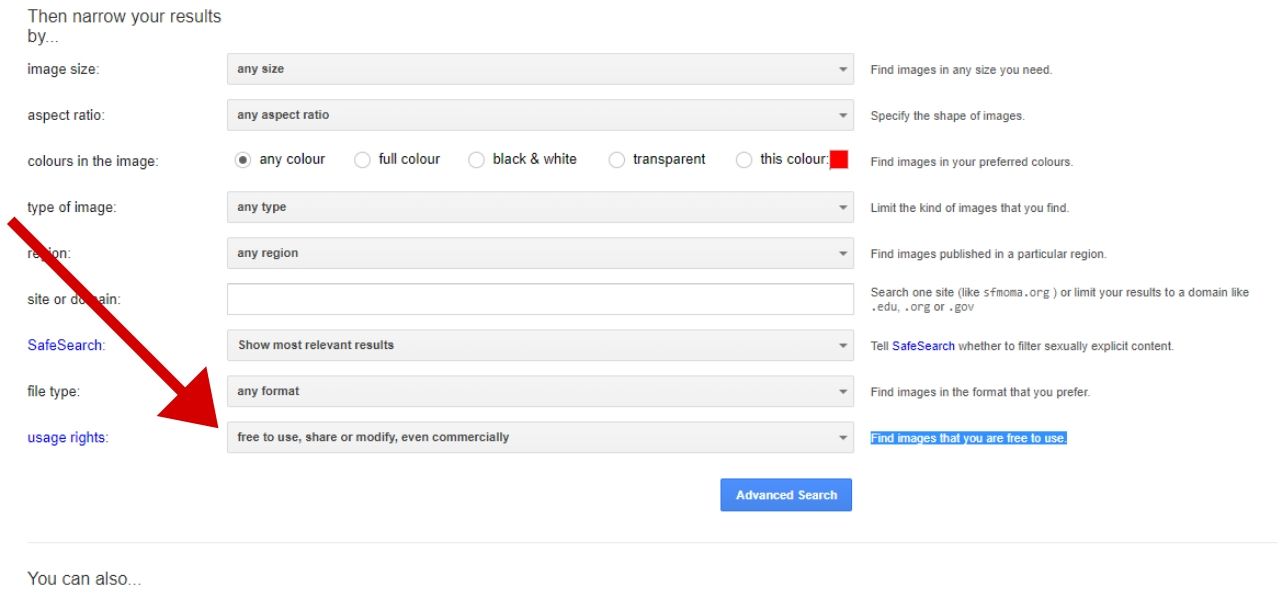The height and width of the screenshot is (600, 1280).
Task: Pick the transparent colour option
Action: coord(617,160)
